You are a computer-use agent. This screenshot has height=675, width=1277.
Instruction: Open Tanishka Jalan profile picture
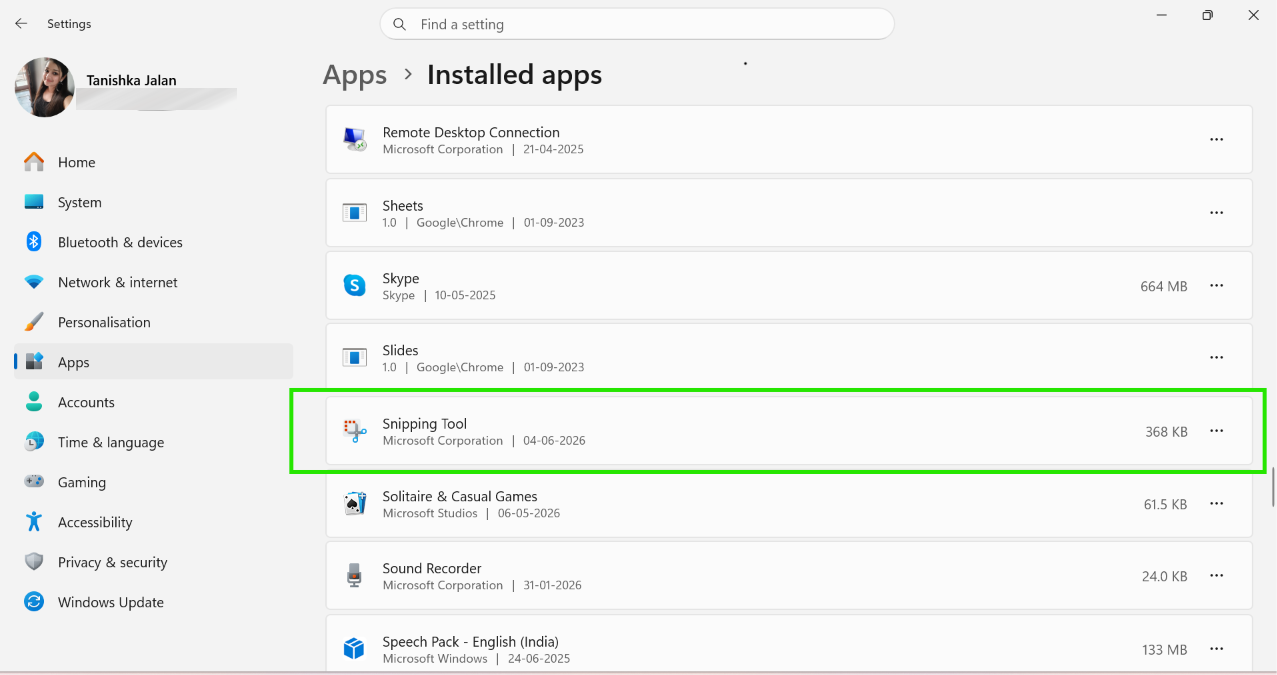pos(45,87)
